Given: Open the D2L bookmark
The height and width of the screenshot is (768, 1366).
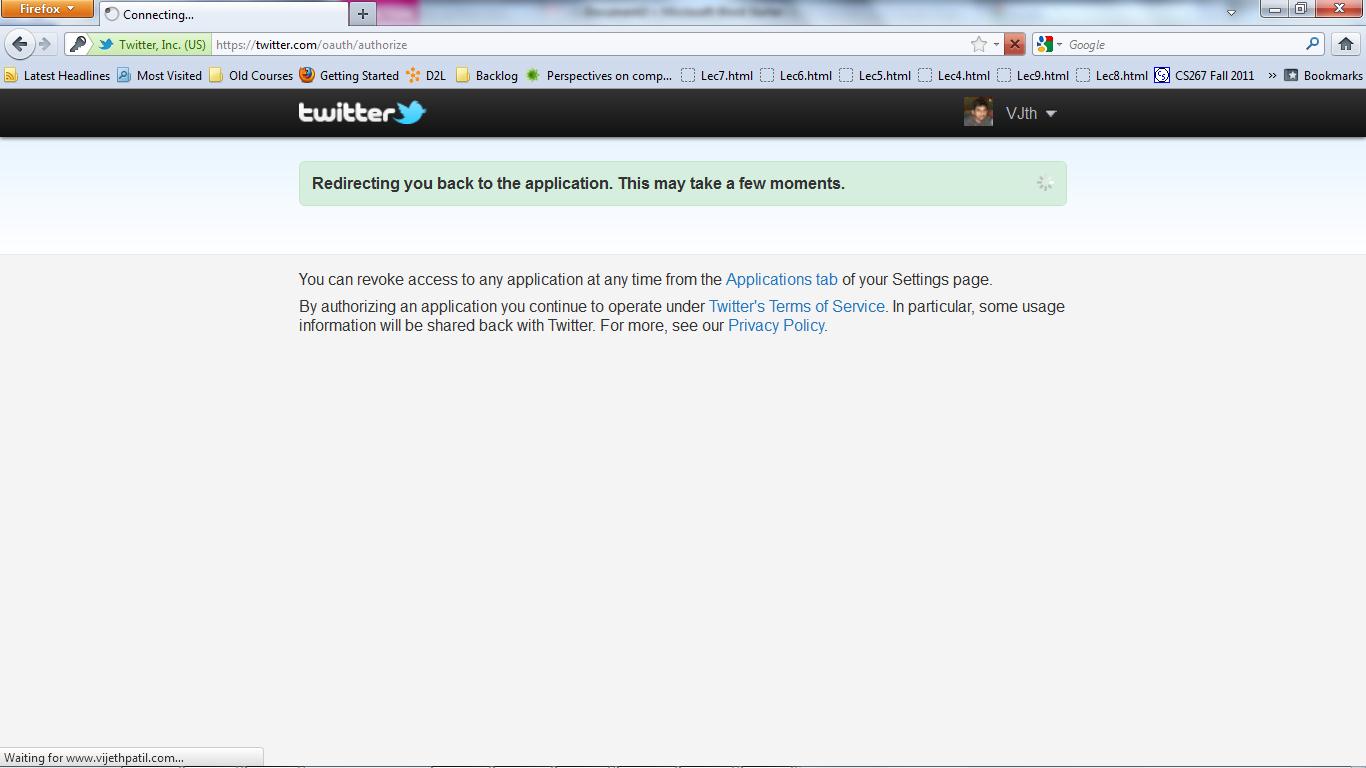Looking at the screenshot, I should click(x=426, y=75).
